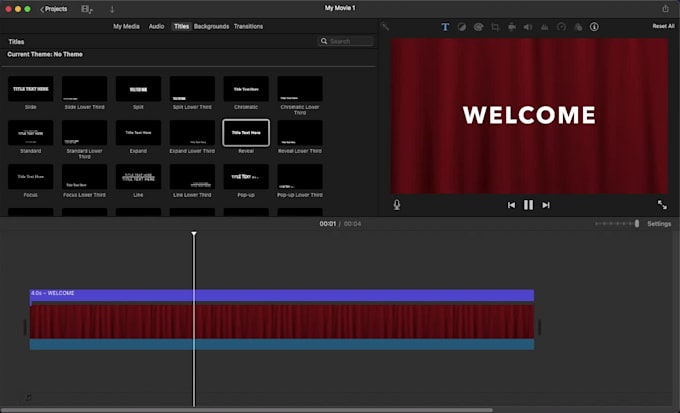Click WELCOME text in the viewer
The image size is (680, 413).
click(529, 115)
